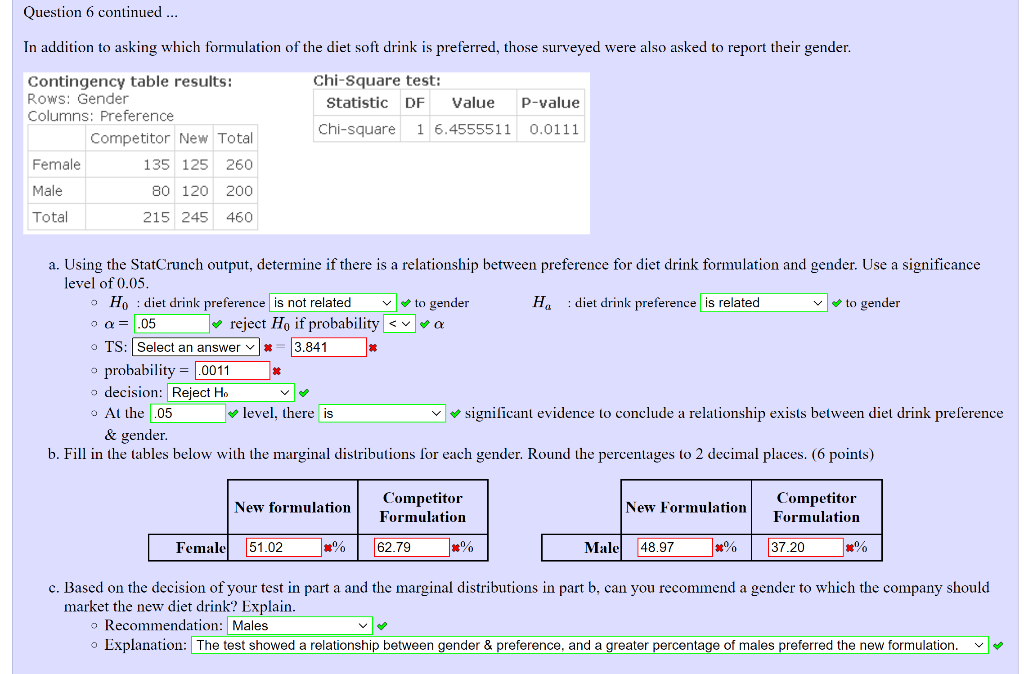Click the probability field showing .0011

click(x=232, y=370)
